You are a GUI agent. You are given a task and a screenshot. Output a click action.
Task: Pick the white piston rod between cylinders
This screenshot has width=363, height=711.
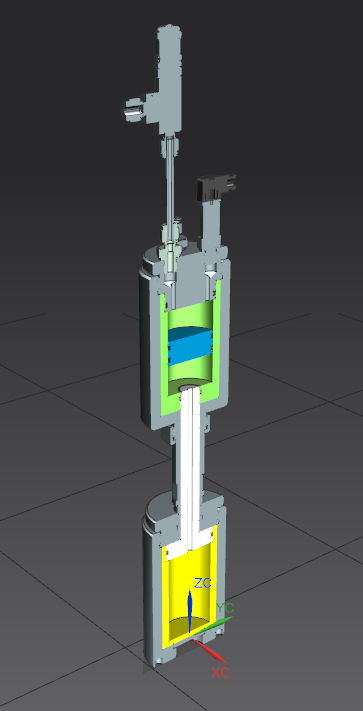click(191, 467)
